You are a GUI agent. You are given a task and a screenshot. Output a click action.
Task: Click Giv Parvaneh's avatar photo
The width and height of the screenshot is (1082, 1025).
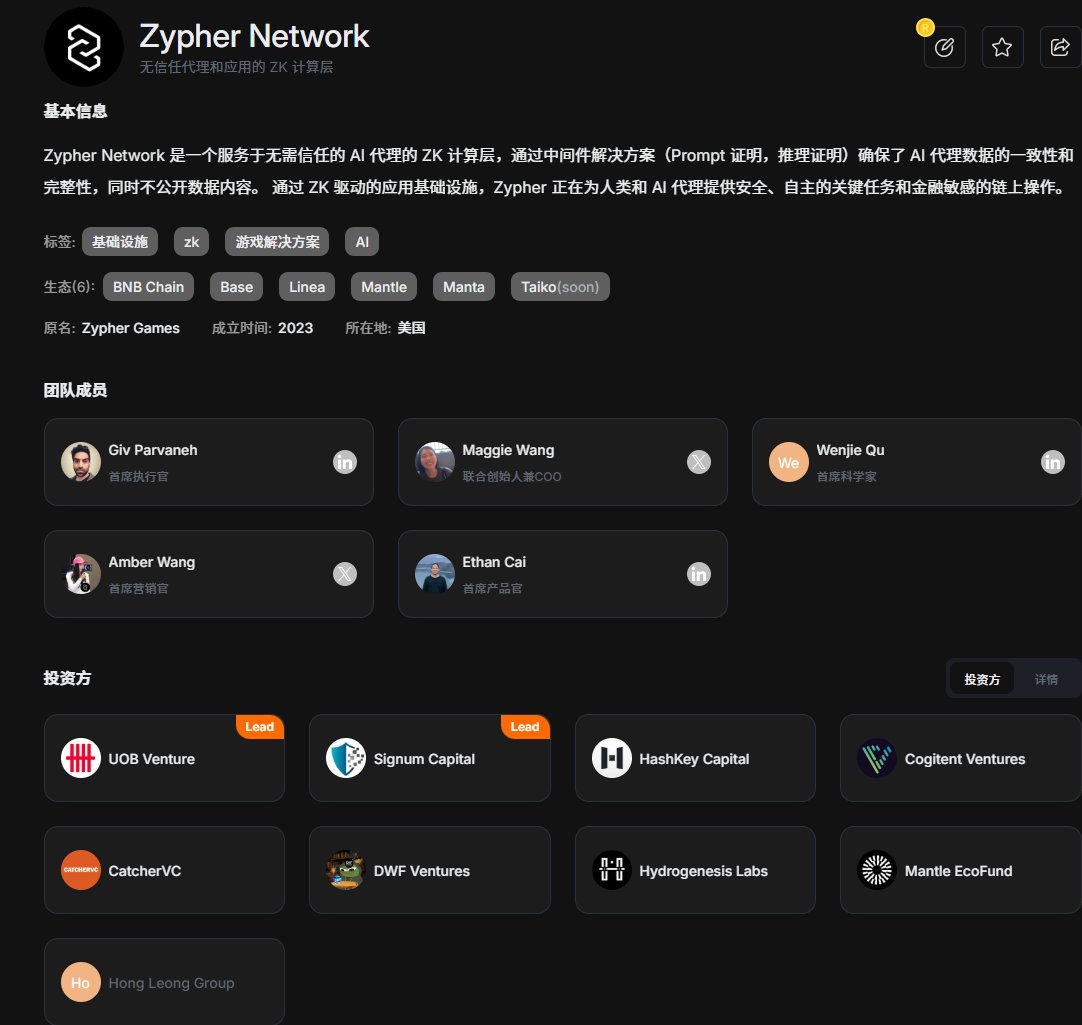point(81,462)
